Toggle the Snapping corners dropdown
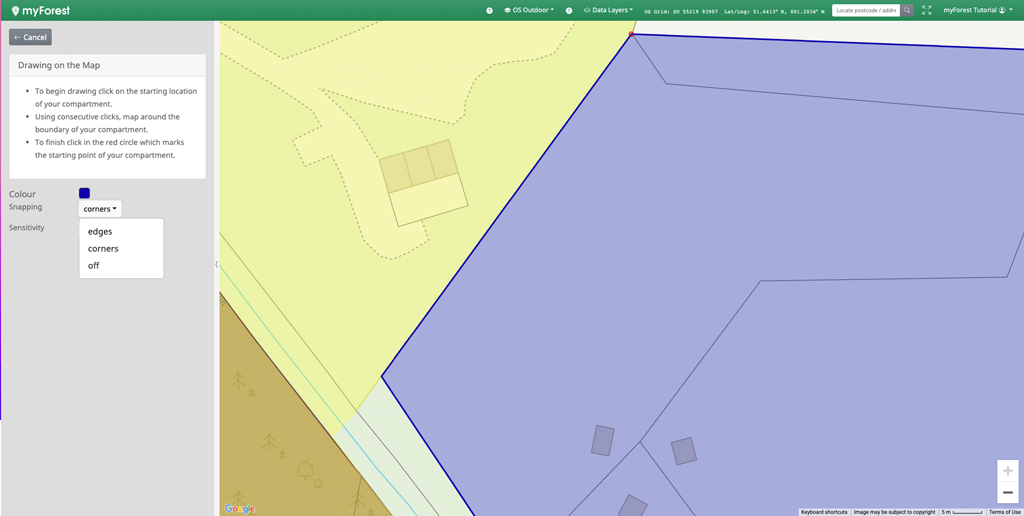This screenshot has width=1024, height=516. pos(100,209)
